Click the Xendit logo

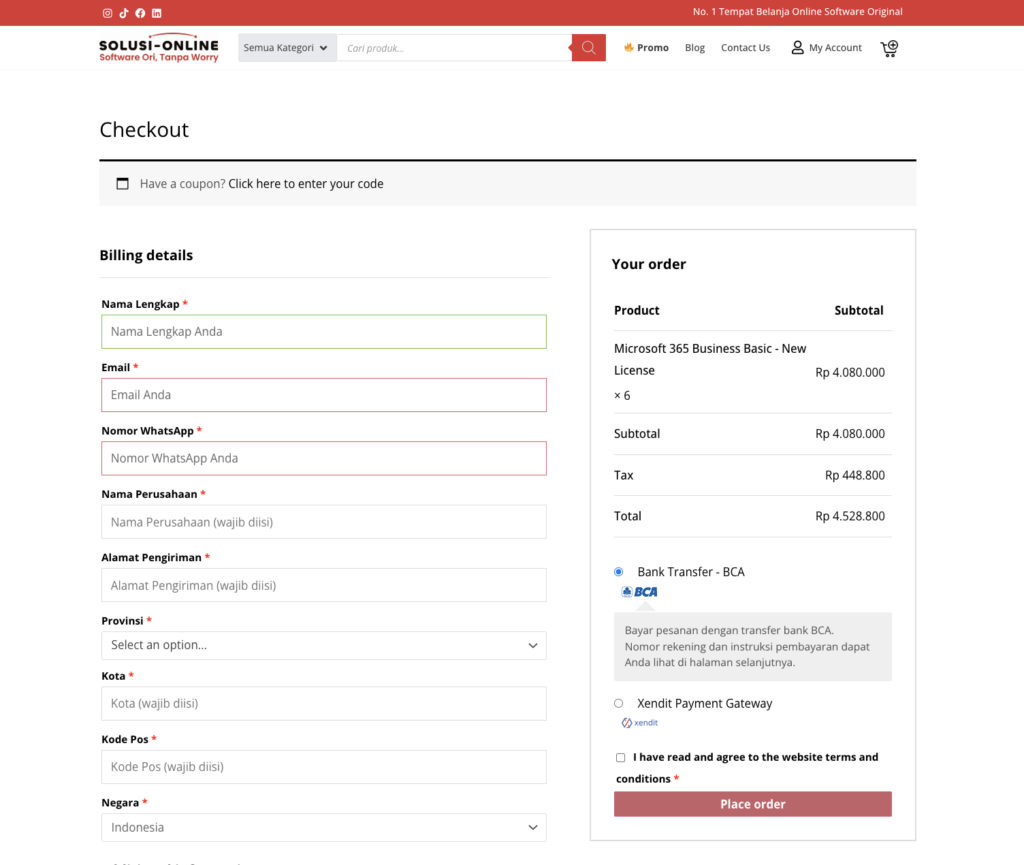coord(639,723)
